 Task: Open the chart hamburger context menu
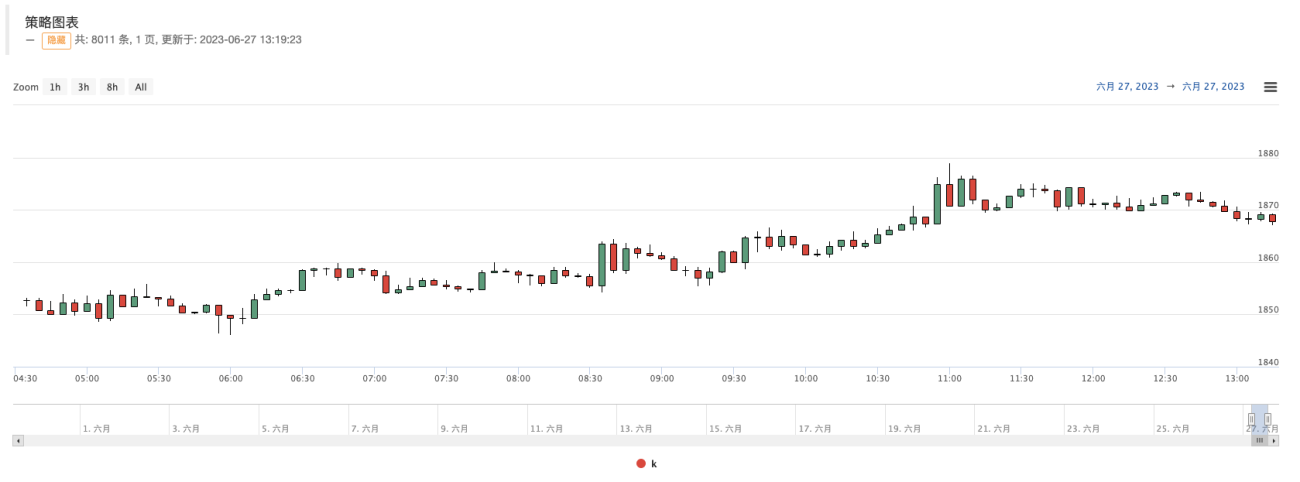coord(1271,87)
